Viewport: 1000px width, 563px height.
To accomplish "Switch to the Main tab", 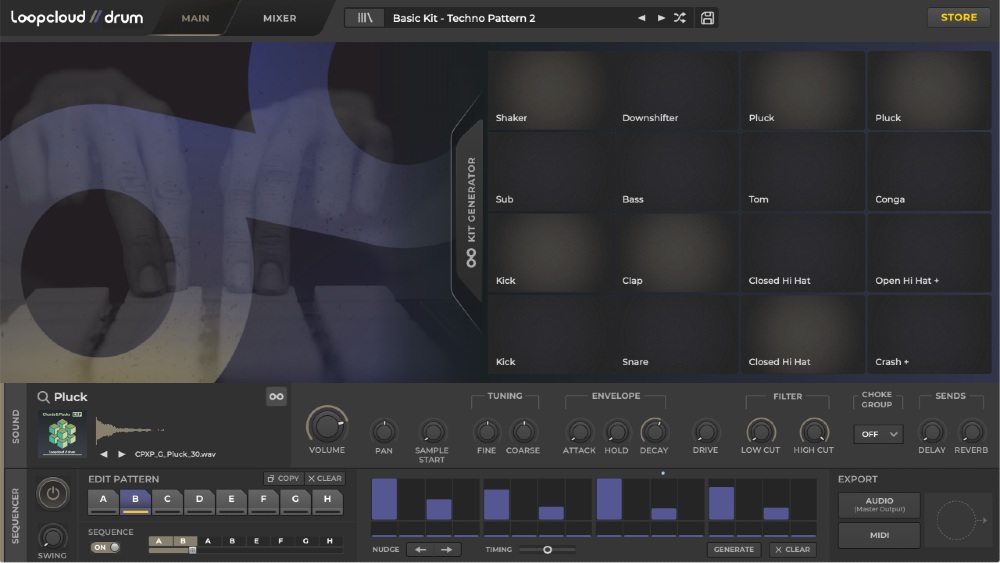I will 195,18.
